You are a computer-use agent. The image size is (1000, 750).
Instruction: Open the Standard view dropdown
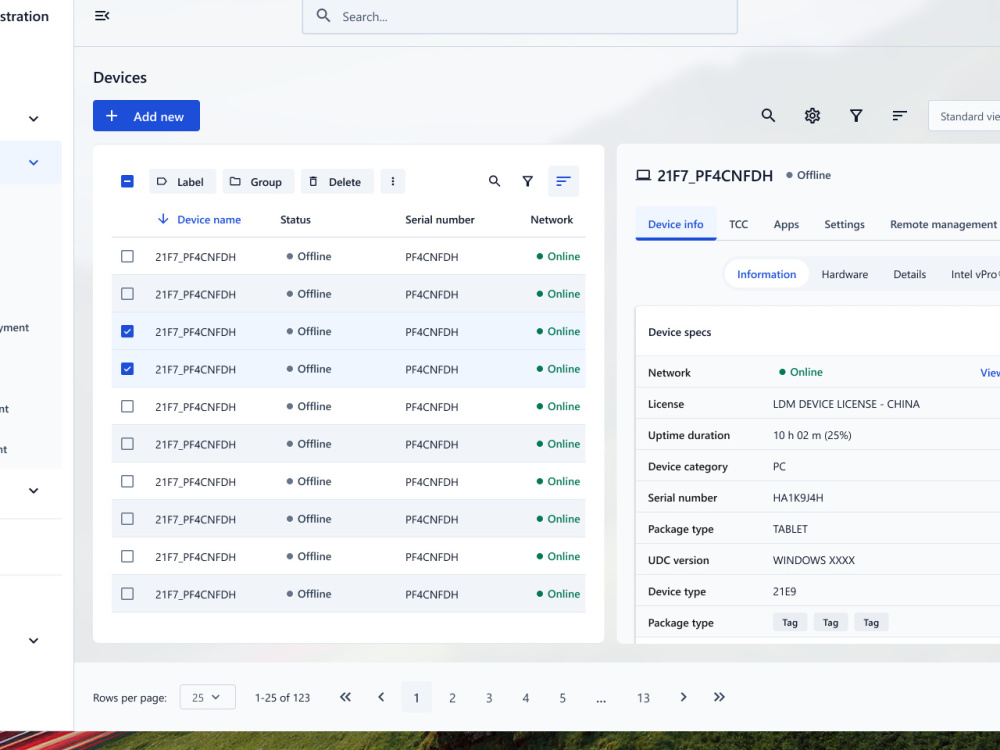pyautogui.click(x=964, y=116)
